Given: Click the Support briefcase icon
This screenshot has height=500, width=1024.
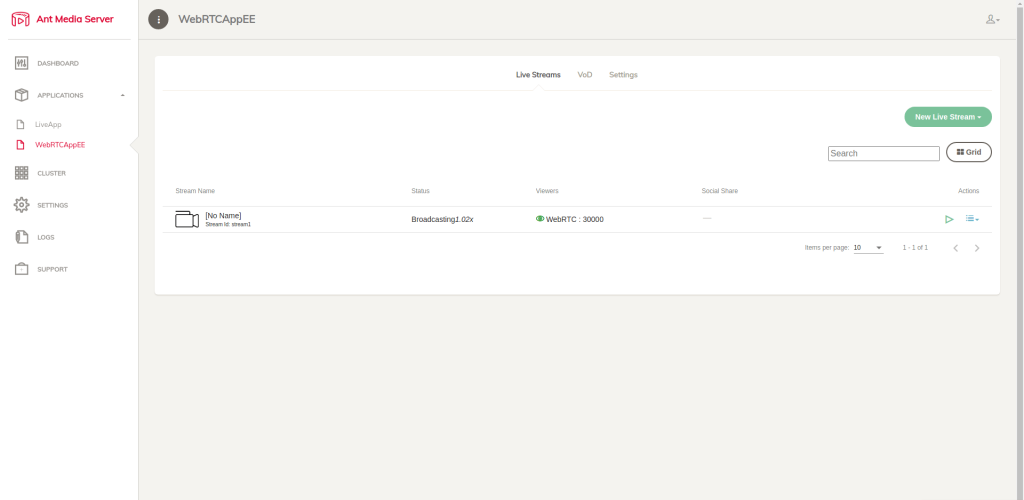Looking at the screenshot, I should tap(22, 269).
